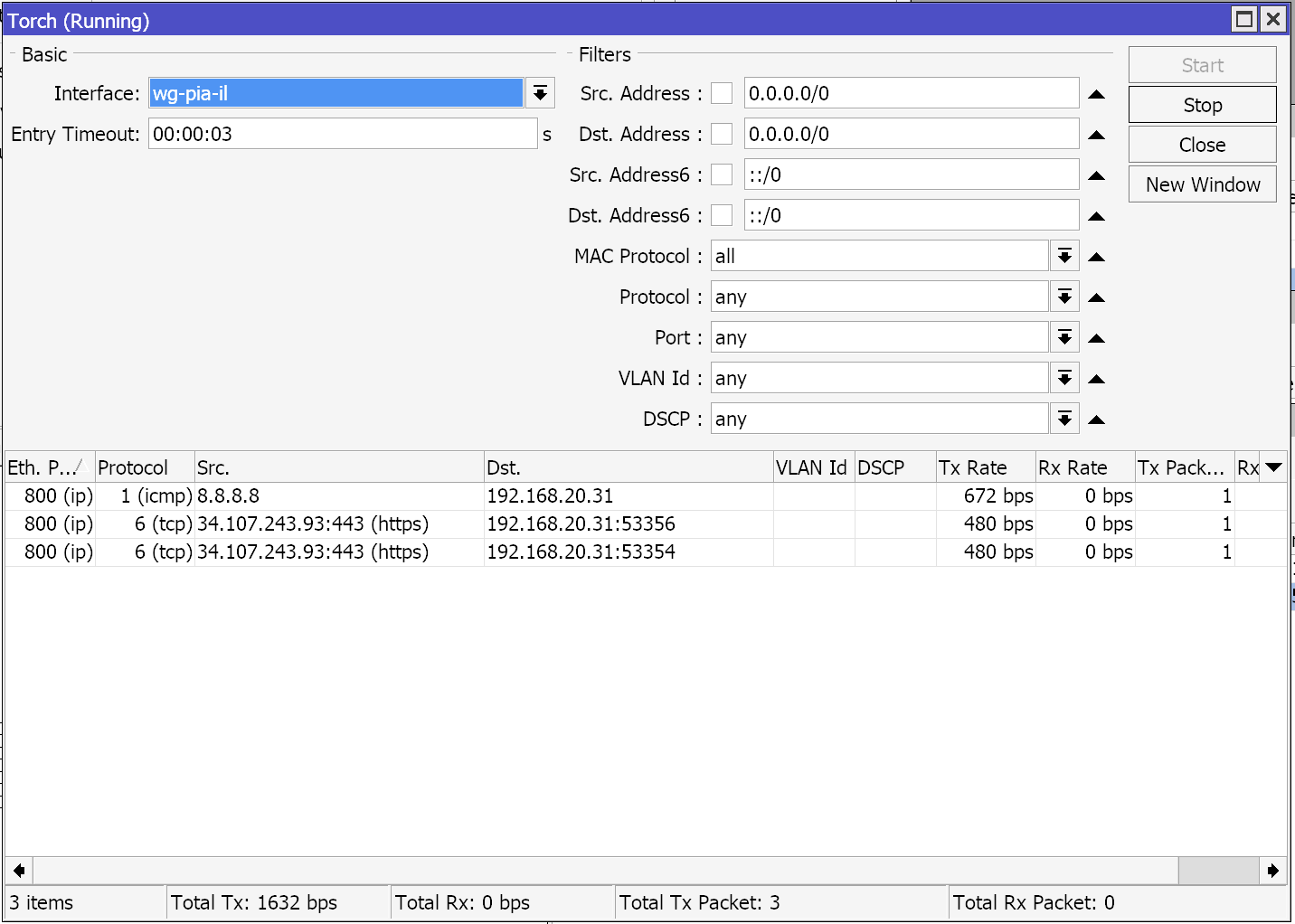Enable the Dst. Address filter checkbox

(721, 134)
